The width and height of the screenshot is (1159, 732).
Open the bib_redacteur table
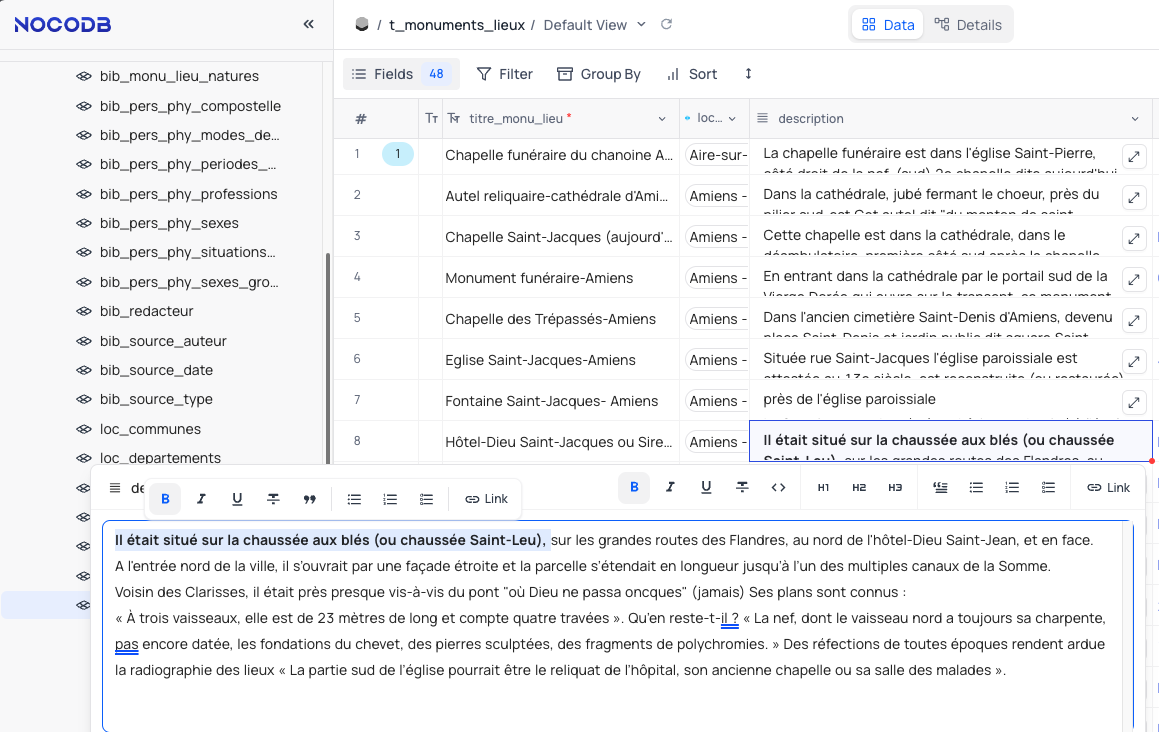tap(146, 311)
